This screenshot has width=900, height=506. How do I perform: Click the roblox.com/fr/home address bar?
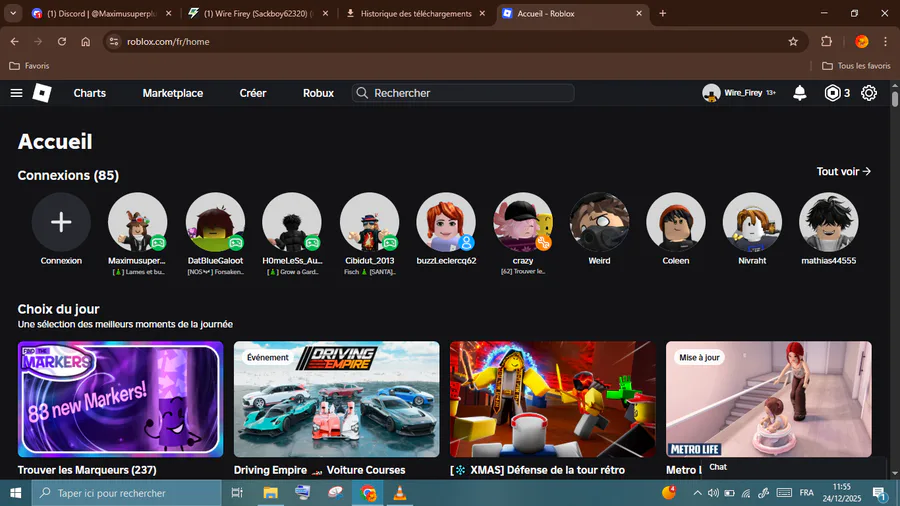coord(455,41)
